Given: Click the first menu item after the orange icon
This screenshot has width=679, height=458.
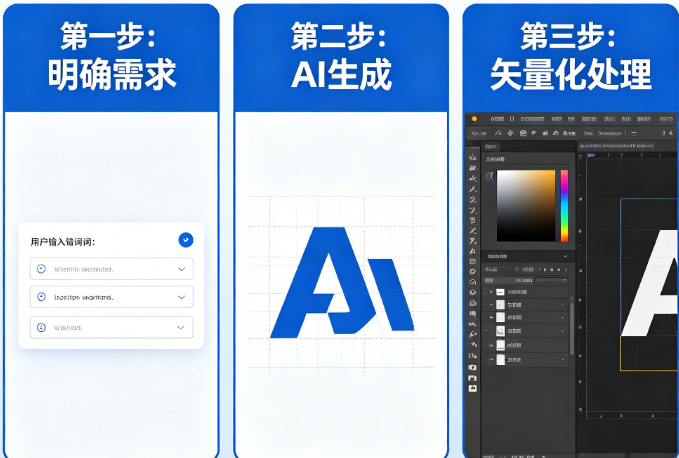Looking at the screenshot, I should (497, 119).
